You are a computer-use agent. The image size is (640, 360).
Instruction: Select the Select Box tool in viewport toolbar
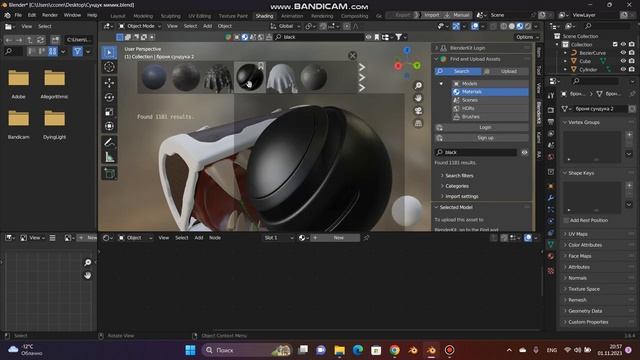(109, 52)
